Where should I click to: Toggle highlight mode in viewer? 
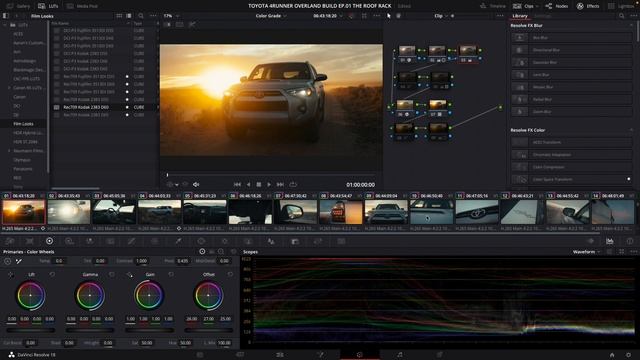click(x=192, y=25)
